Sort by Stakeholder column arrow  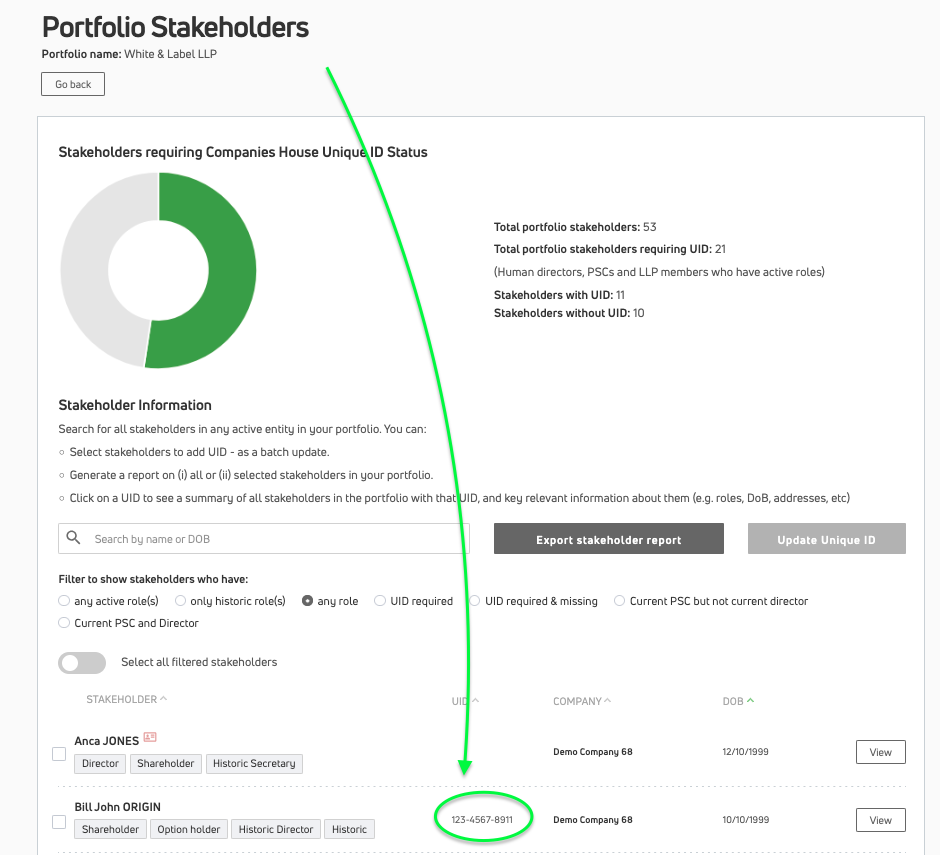(x=164, y=700)
